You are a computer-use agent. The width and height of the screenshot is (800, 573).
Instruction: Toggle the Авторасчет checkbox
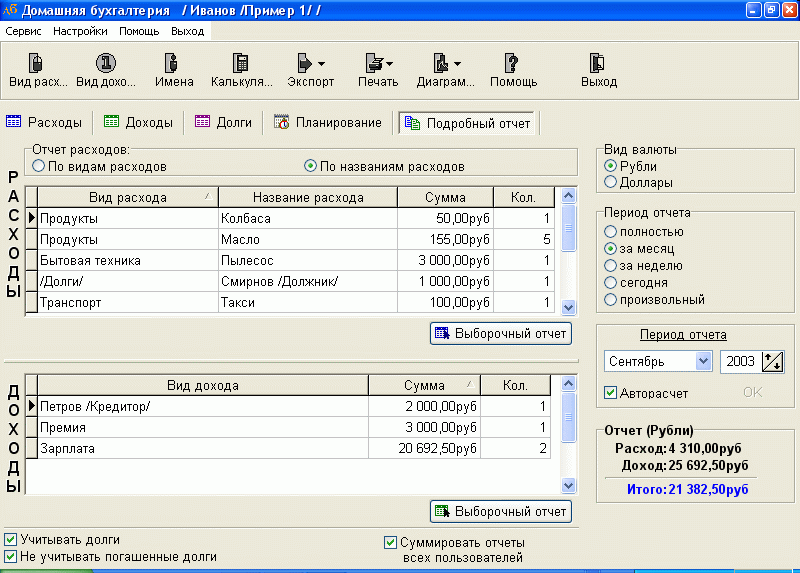pos(611,392)
